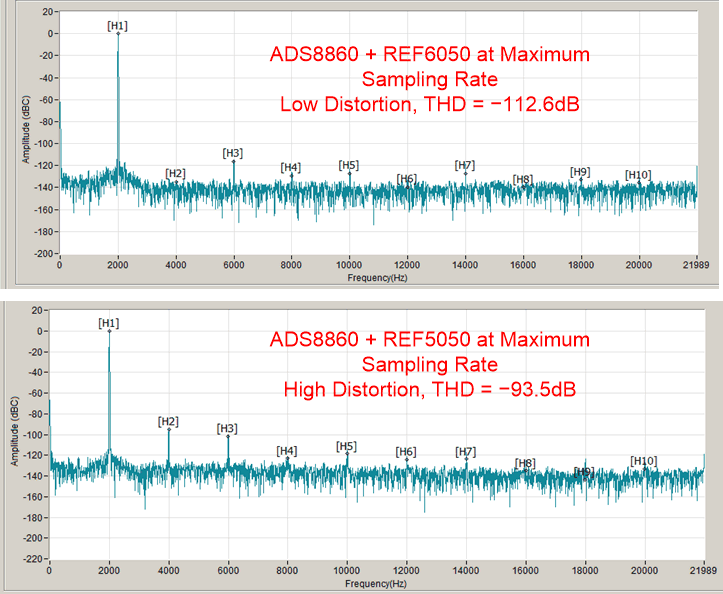
Task: Click the Frequency(Hz) axis label of REF6050 plot
Action: point(378,278)
